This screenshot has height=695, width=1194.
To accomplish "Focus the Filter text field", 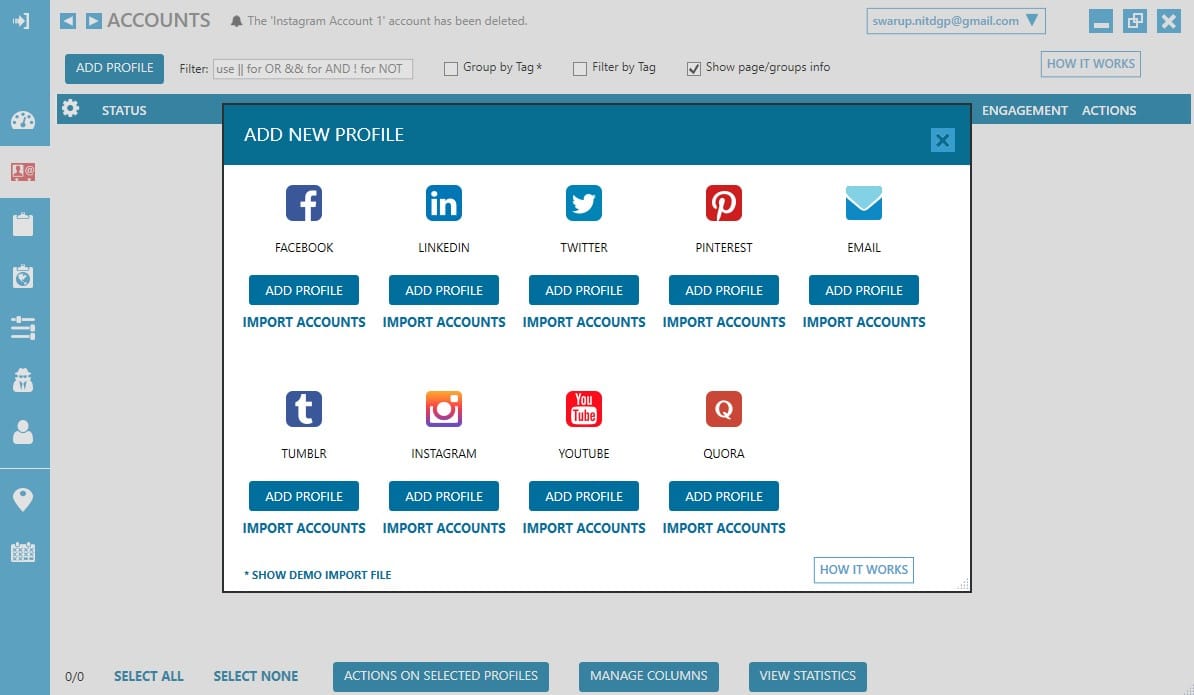I will (313, 69).
